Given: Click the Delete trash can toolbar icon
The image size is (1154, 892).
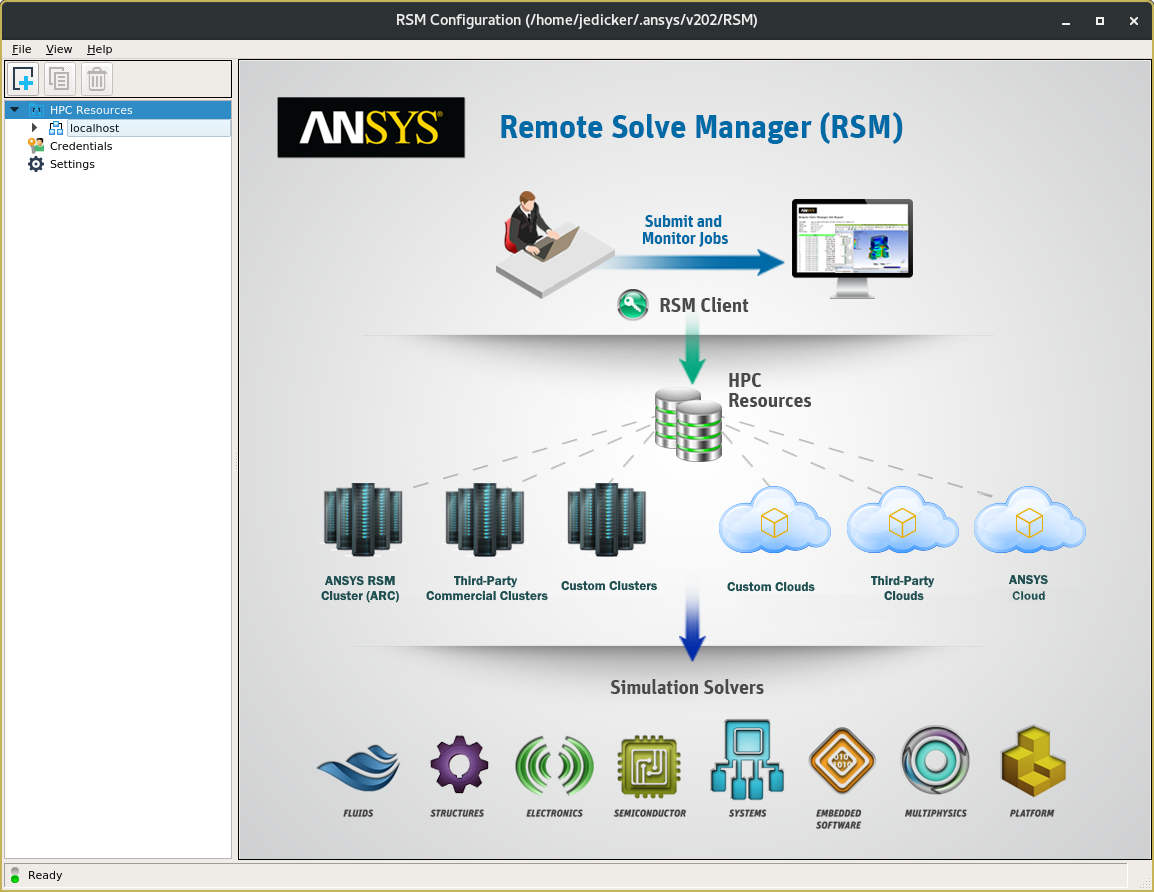Looking at the screenshot, I should (x=97, y=79).
